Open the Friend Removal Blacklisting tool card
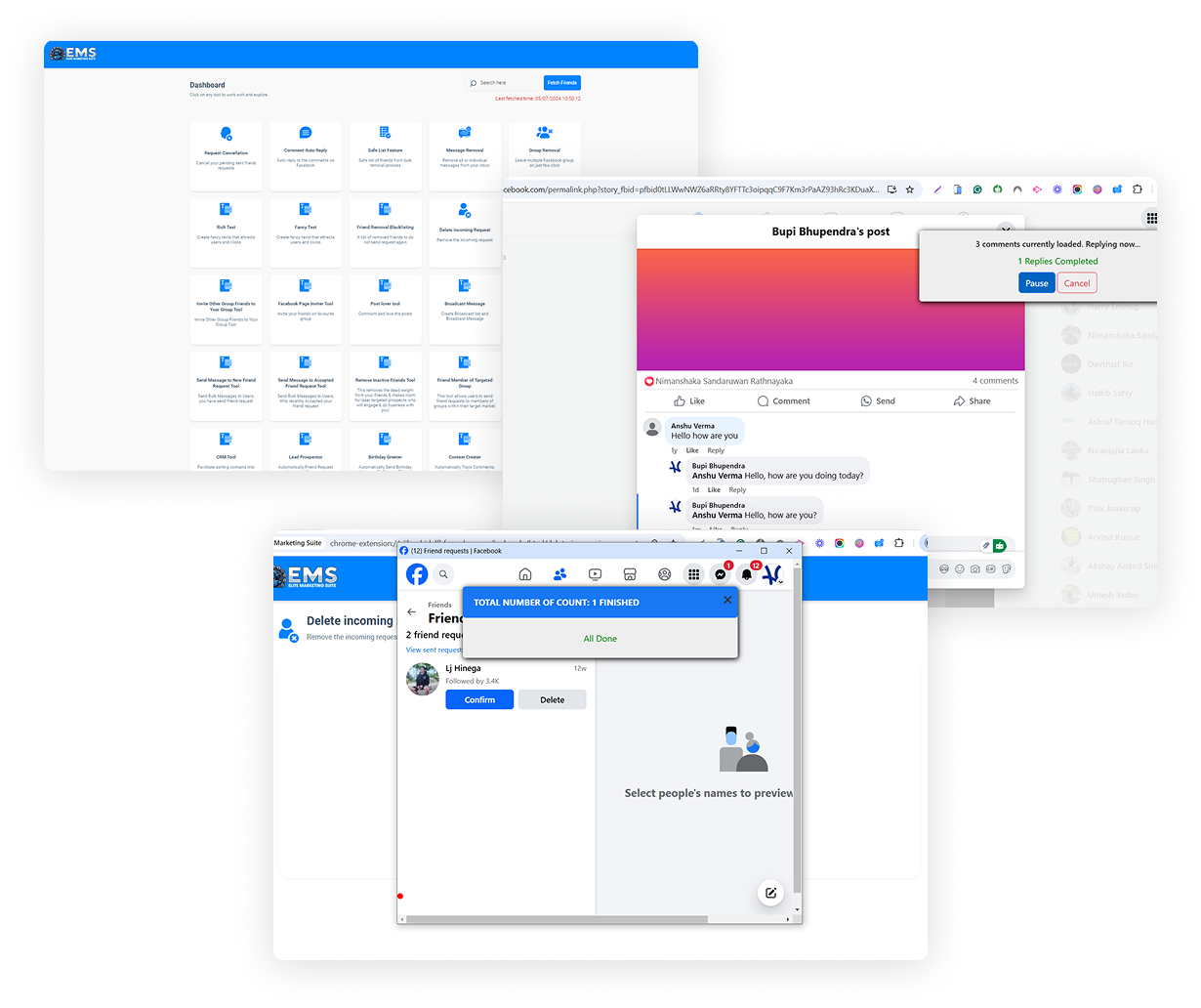 (386, 232)
